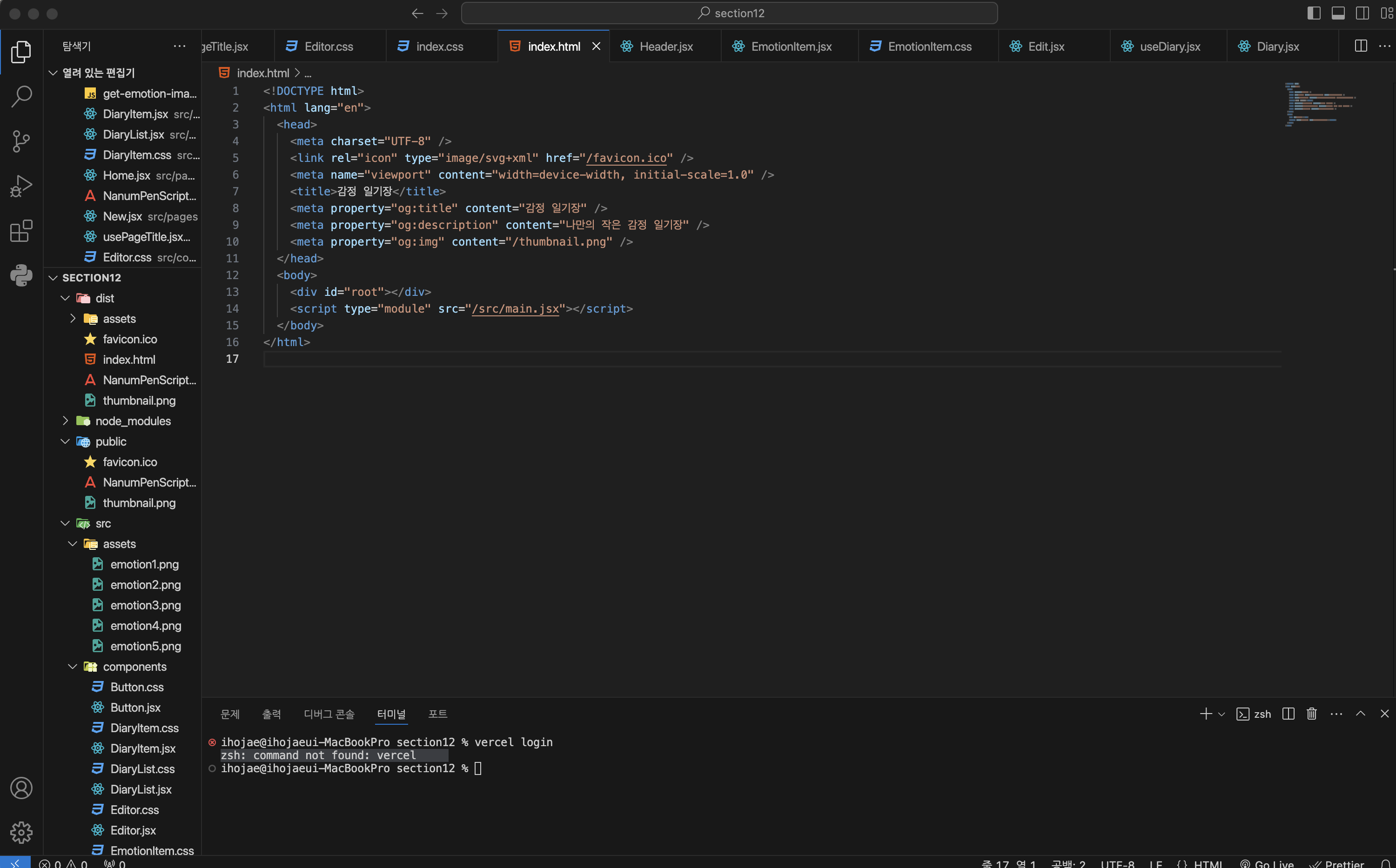Open more editor actions menu

[1384, 46]
